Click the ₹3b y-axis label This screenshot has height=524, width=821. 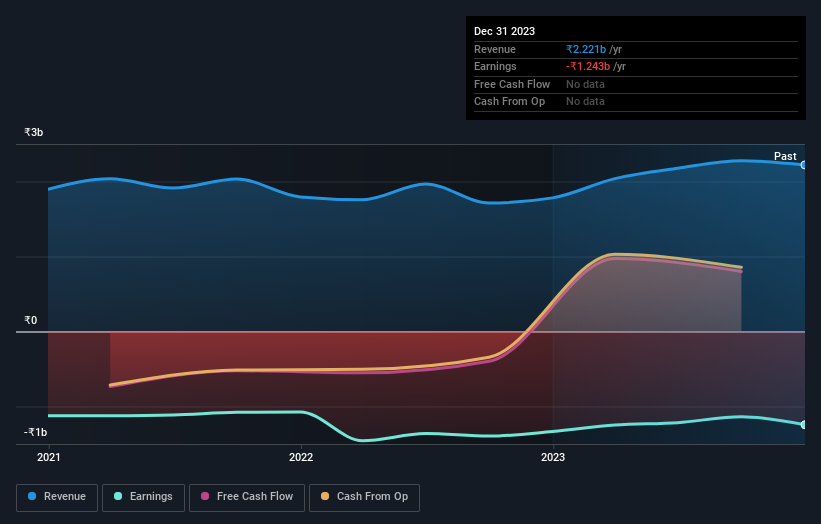coord(34,132)
